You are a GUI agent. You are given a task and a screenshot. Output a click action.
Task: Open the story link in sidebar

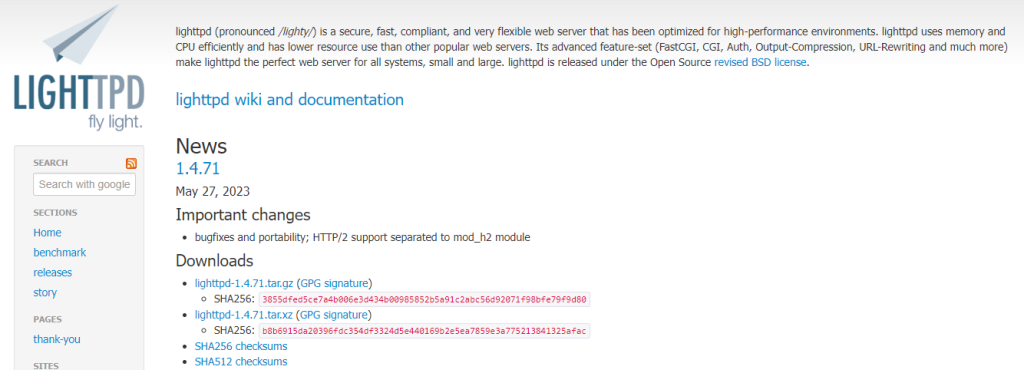45,292
